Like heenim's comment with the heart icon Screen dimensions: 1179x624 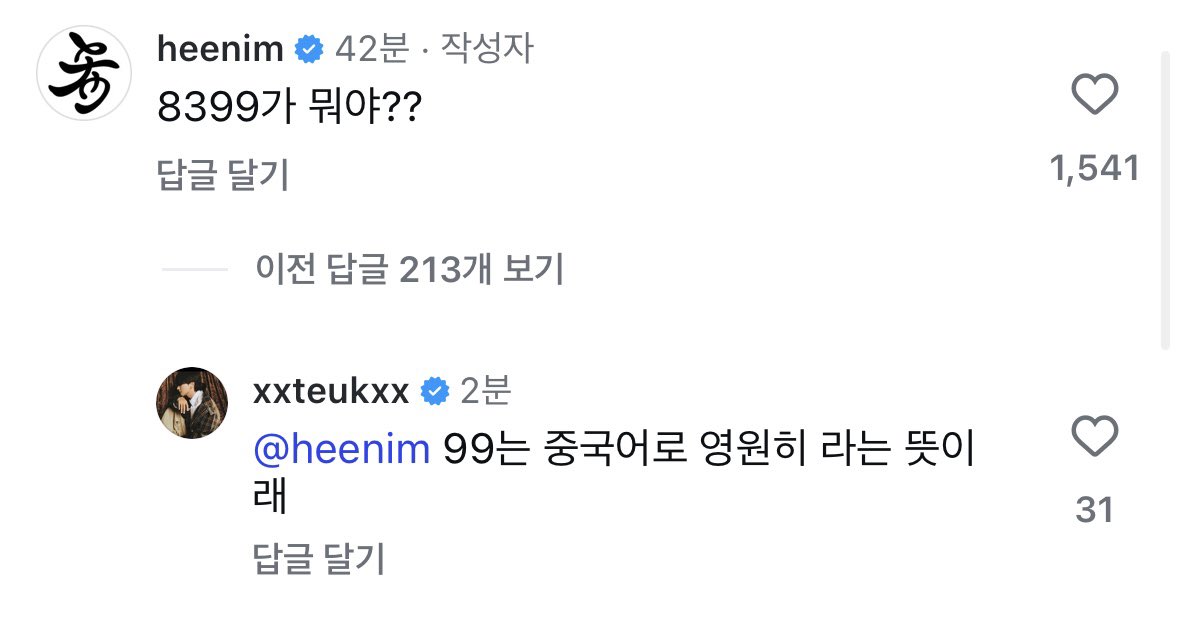coord(1094,97)
